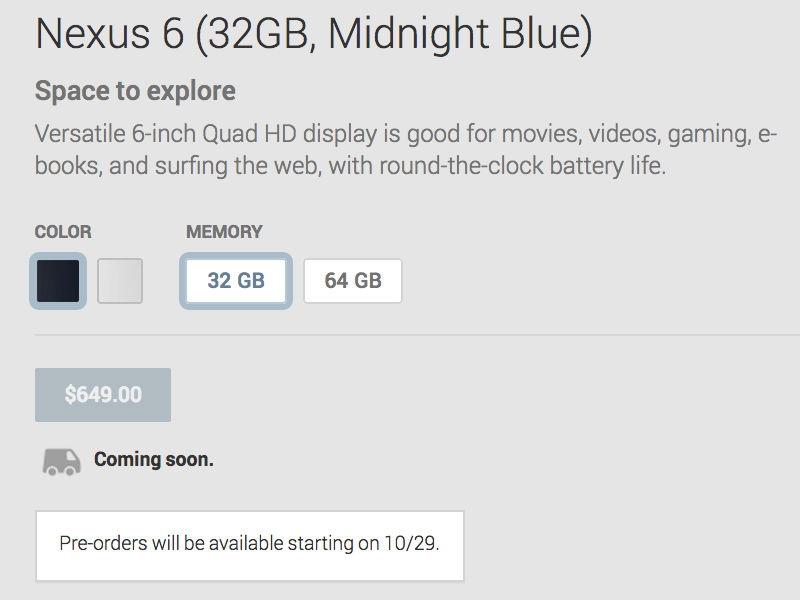Click the divider line below the options
The height and width of the screenshot is (600, 800).
point(417,335)
